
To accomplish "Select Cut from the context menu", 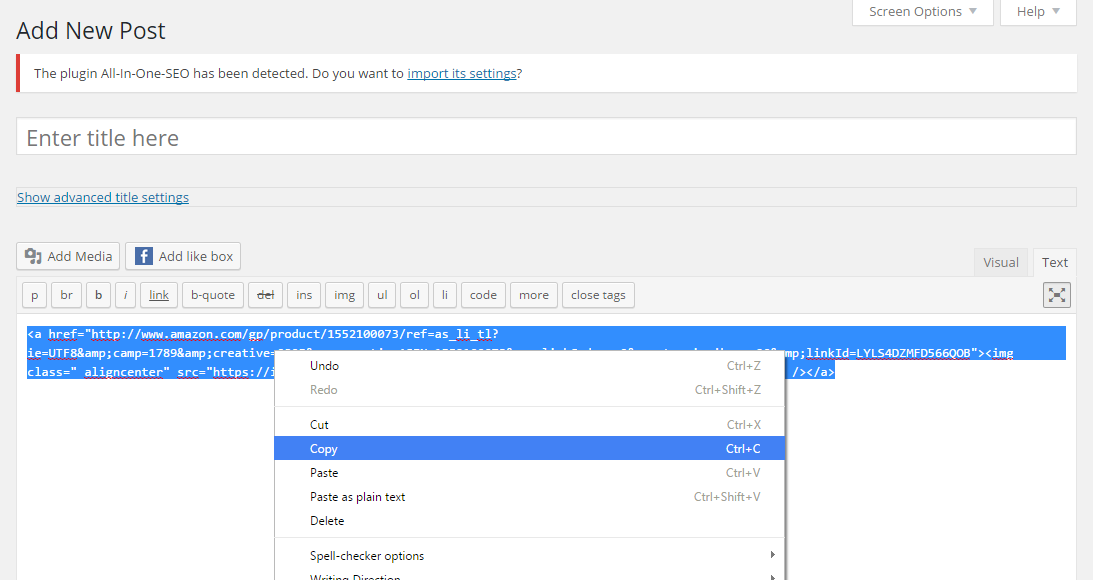I will pyautogui.click(x=530, y=425).
